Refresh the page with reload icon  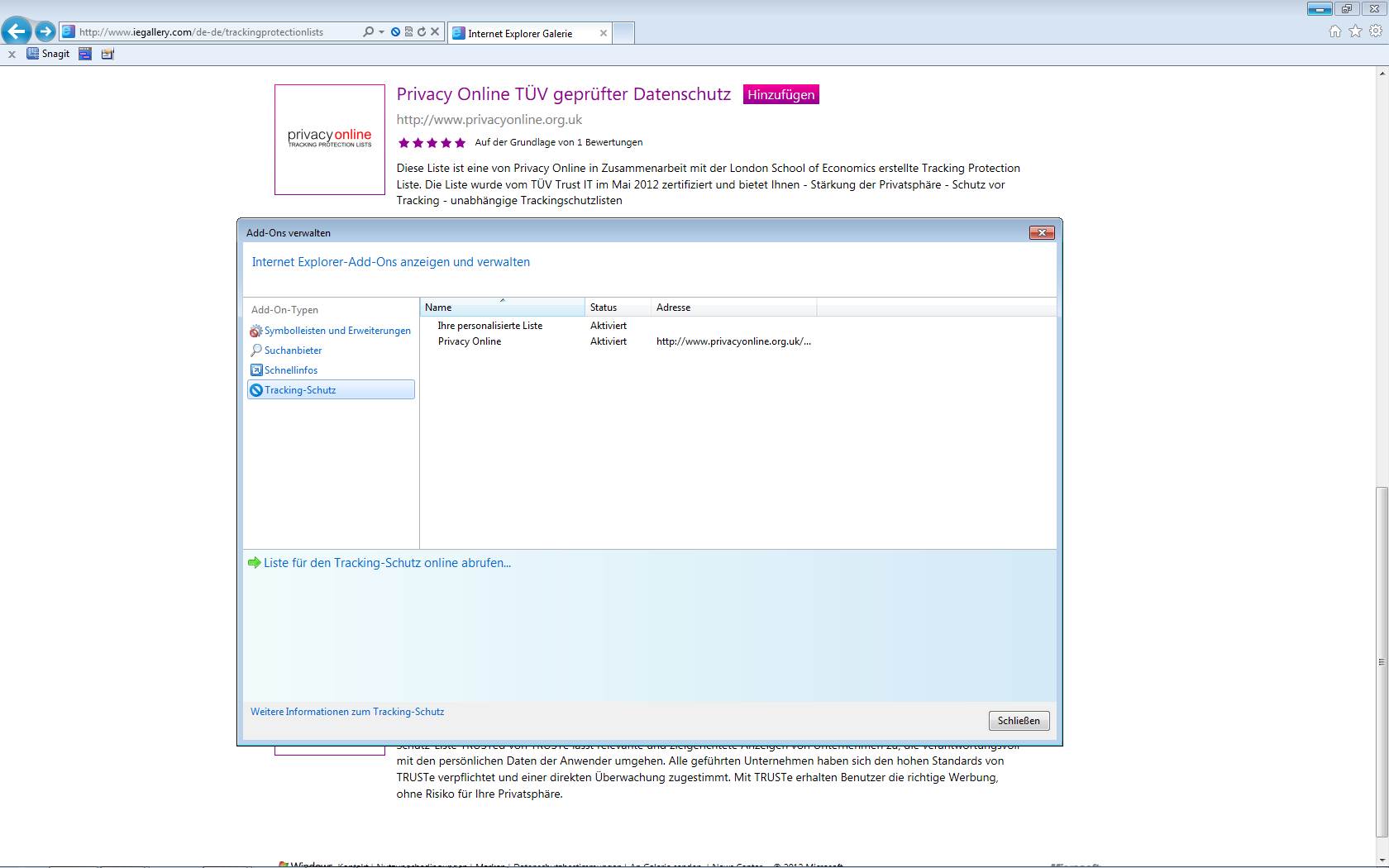(x=422, y=31)
